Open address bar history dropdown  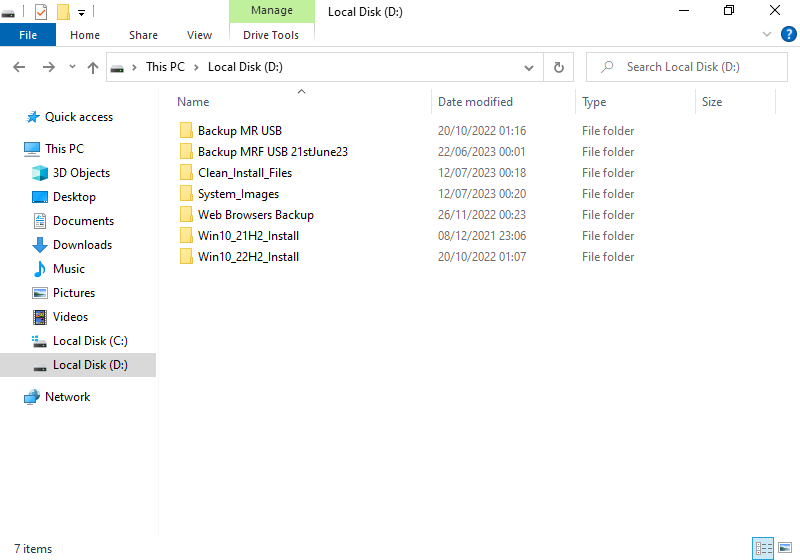point(529,67)
